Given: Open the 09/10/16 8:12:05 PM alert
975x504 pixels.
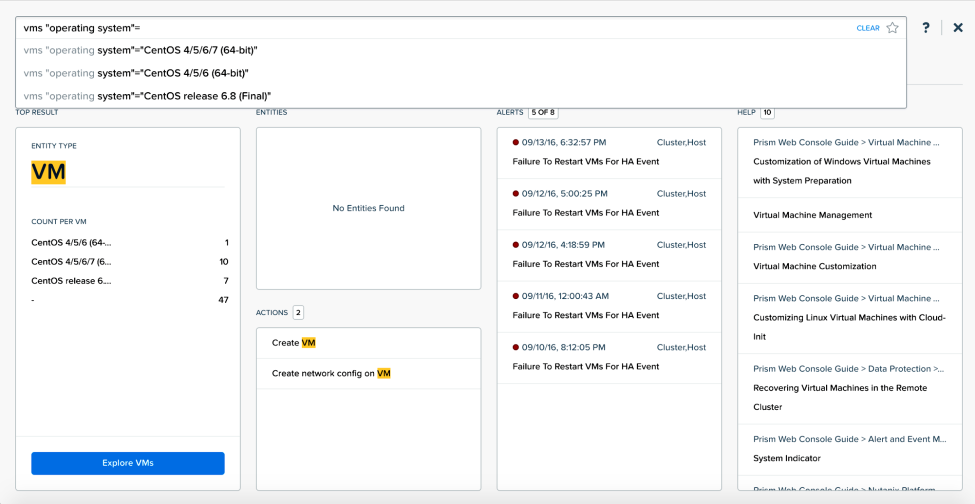Looking at the screenshot, I should point(609,357).
